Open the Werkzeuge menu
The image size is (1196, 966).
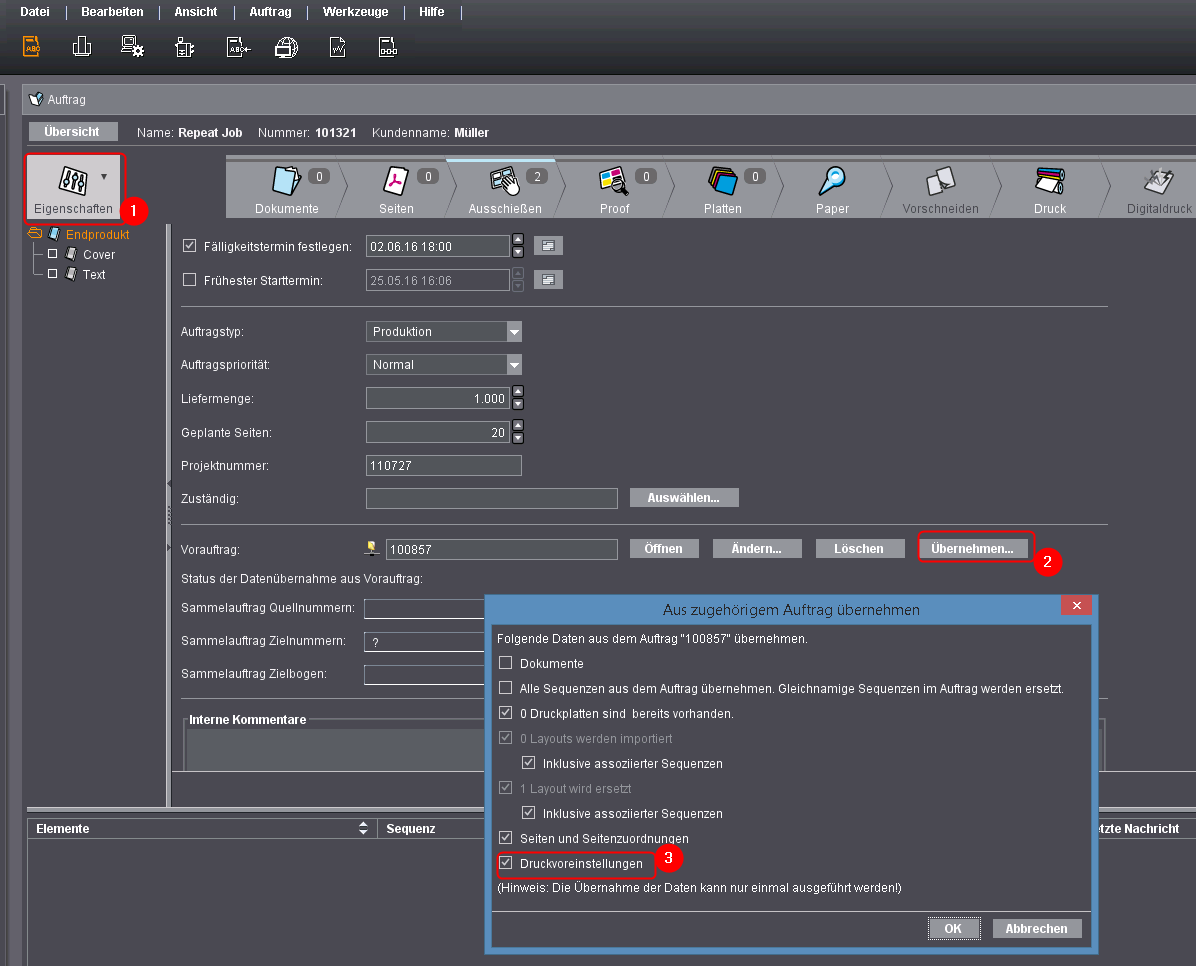point(355,11)
